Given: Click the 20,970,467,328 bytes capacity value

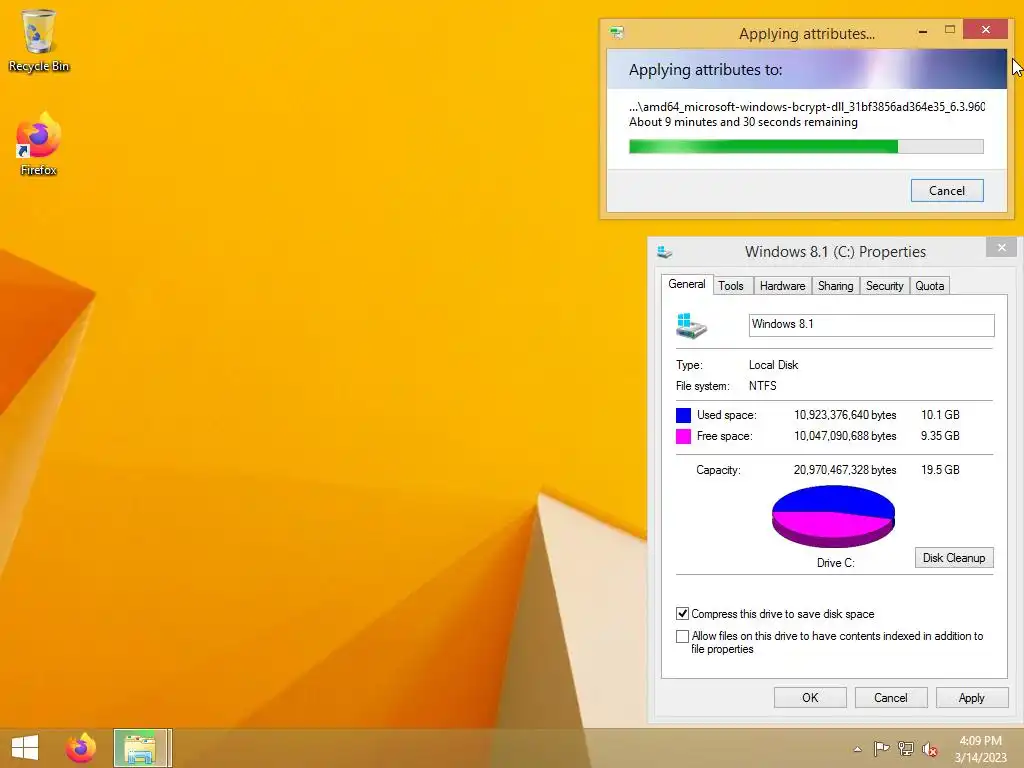Looking at the screenshot, I should point(845,470).
